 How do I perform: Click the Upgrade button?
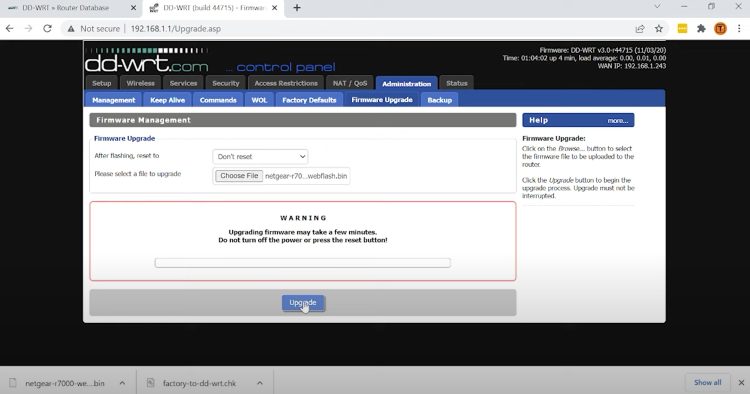303,303
